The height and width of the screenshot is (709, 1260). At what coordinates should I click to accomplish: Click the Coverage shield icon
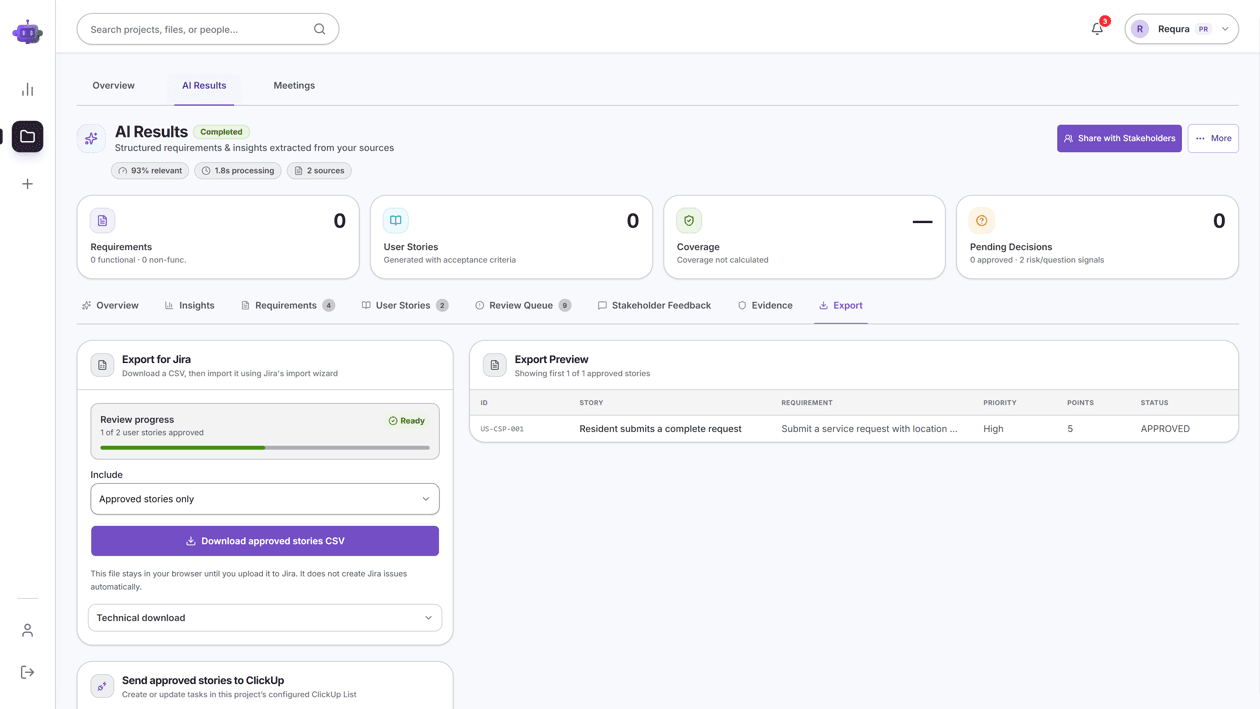tap(689, 220)
